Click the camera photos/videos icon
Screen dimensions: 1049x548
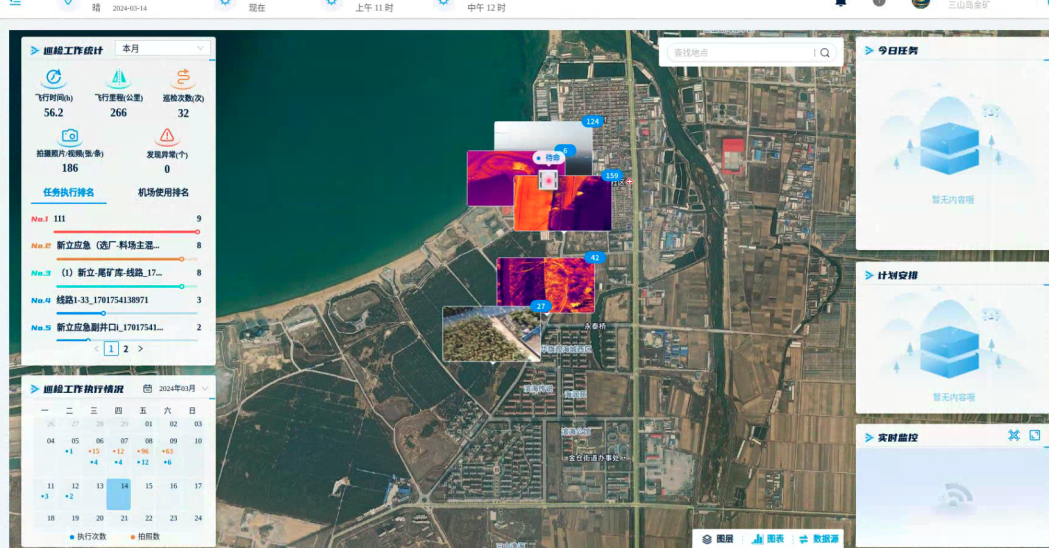pos(69,136)
